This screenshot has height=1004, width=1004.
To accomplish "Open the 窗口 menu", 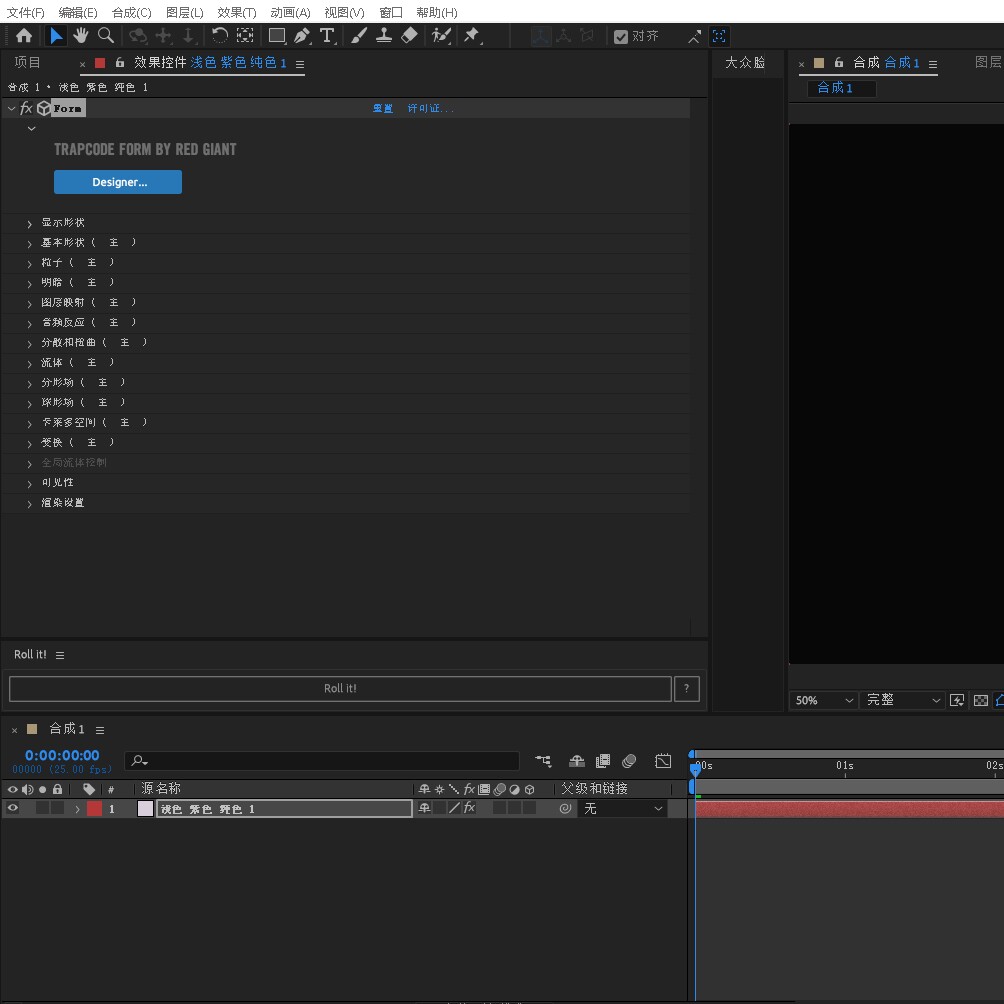I will point(391,12).
